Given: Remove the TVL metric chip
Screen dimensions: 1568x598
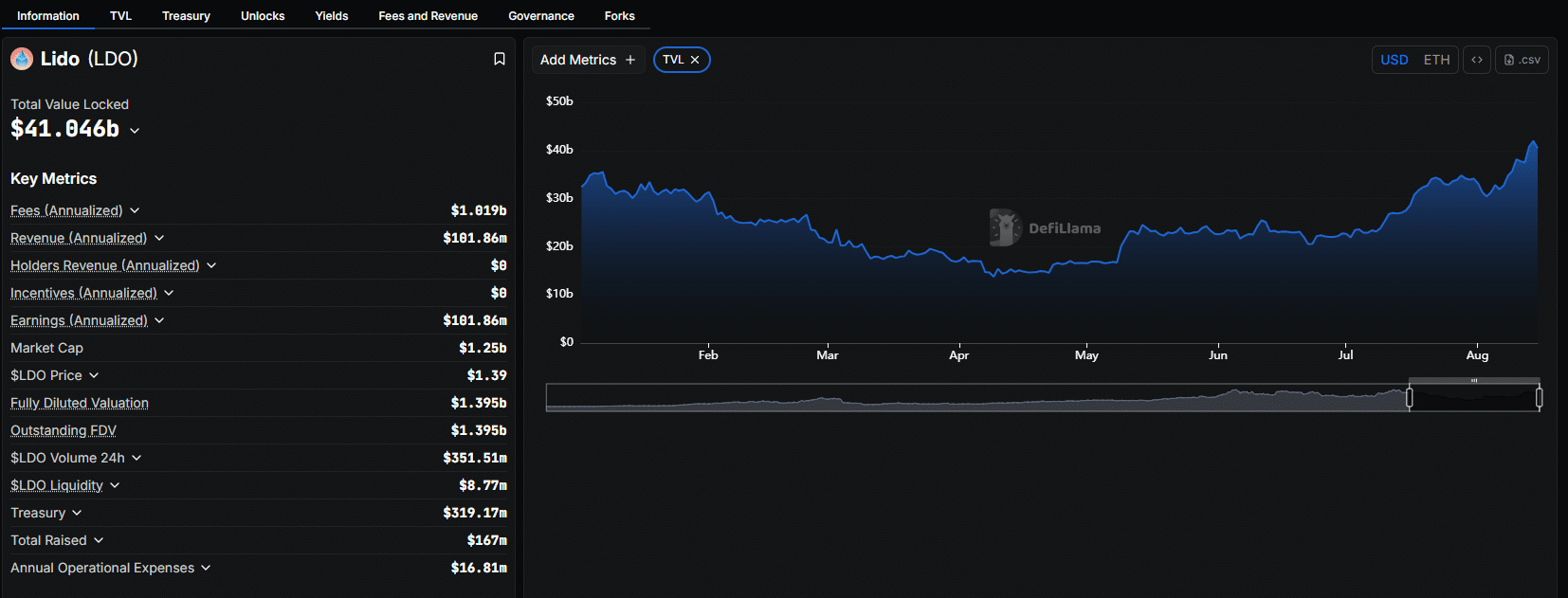Looking at the screenshot, I should (695, 60).
